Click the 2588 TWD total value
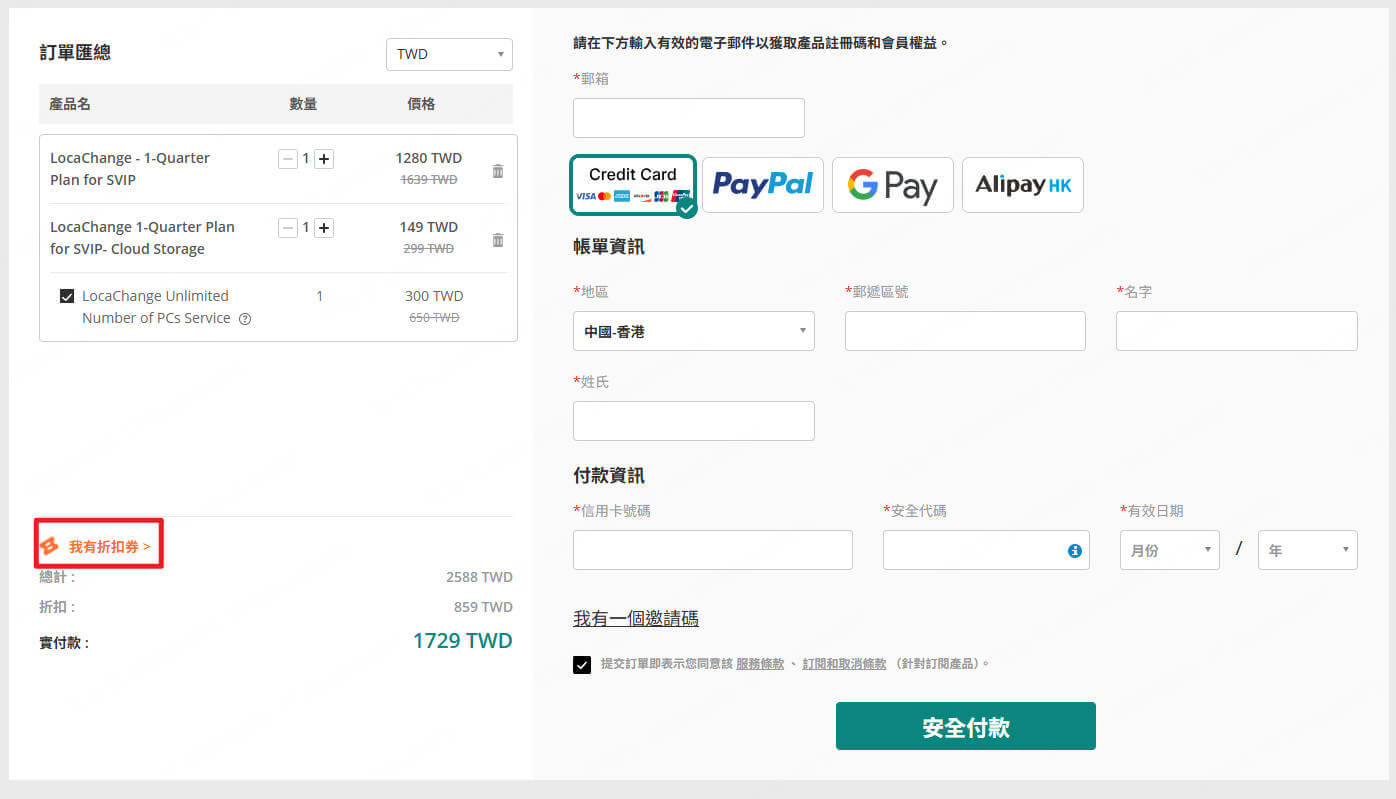The height and width of the screenshot is (799, 1396). [x=479, y=577]
